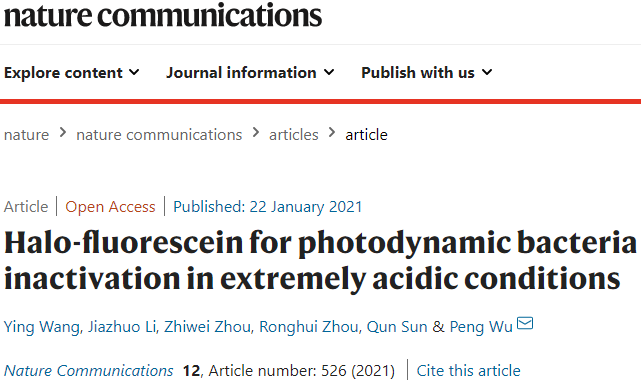The width and height of the screenshot is (641, 384).
Task: View author Jiazhuo Li's profile
Action: [x=122, y=327]
